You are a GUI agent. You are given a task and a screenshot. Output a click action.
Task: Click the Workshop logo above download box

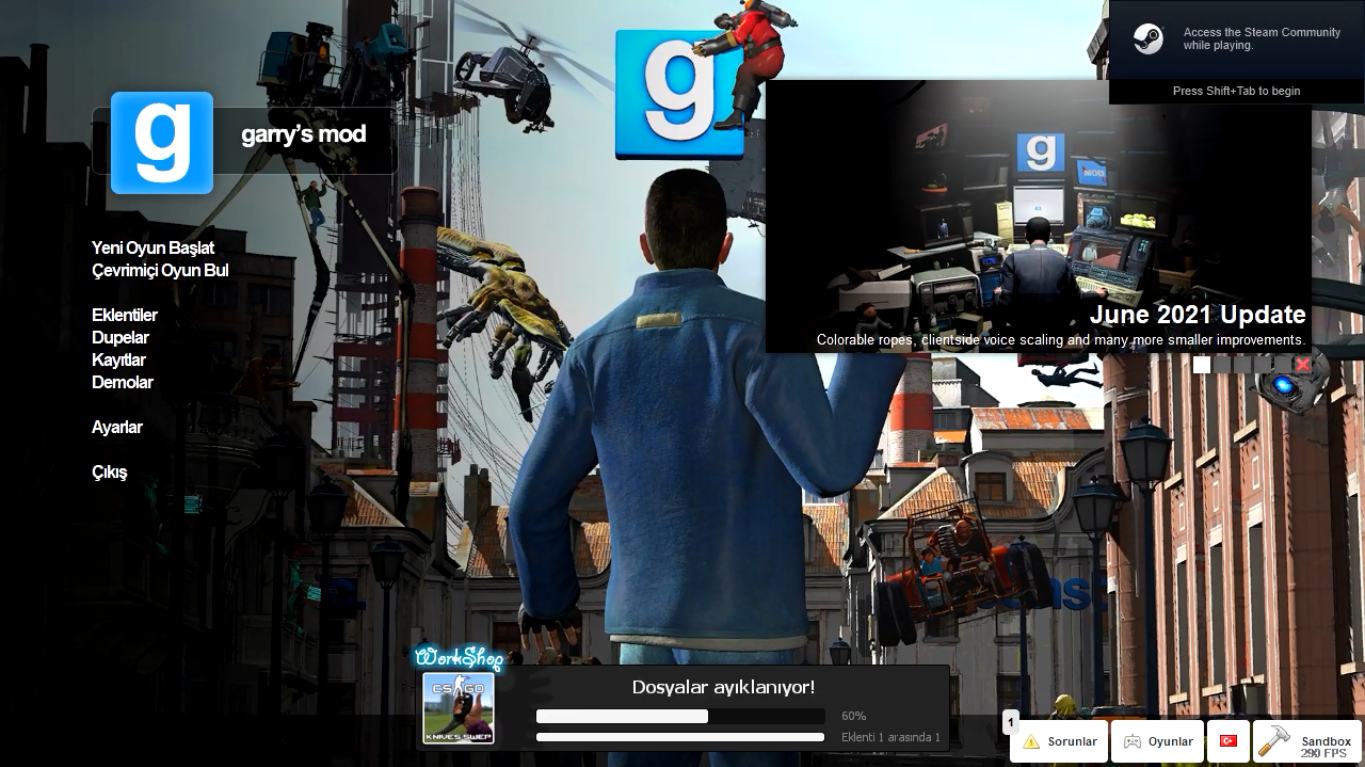pos(459,657)
